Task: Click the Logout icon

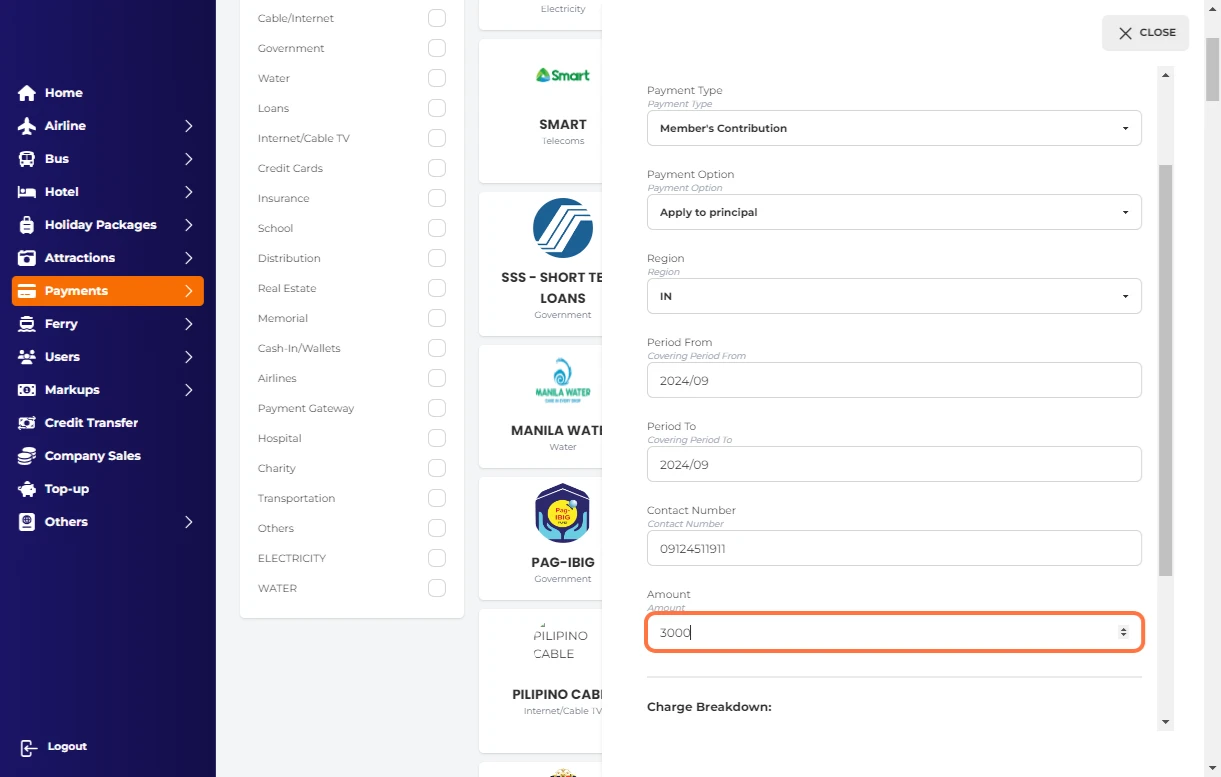Action: [x=29, y=747]
